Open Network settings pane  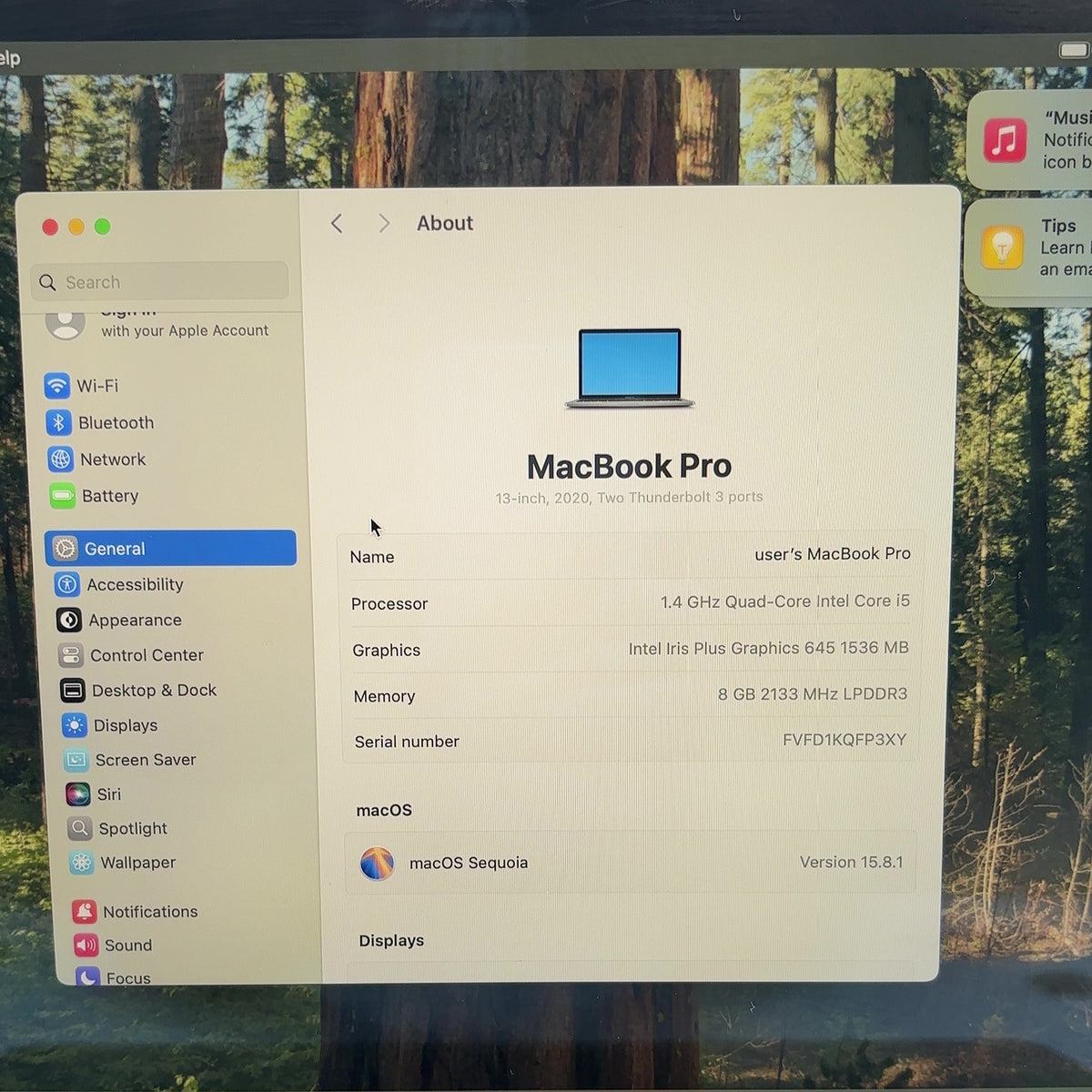click(x=97, y=460)
